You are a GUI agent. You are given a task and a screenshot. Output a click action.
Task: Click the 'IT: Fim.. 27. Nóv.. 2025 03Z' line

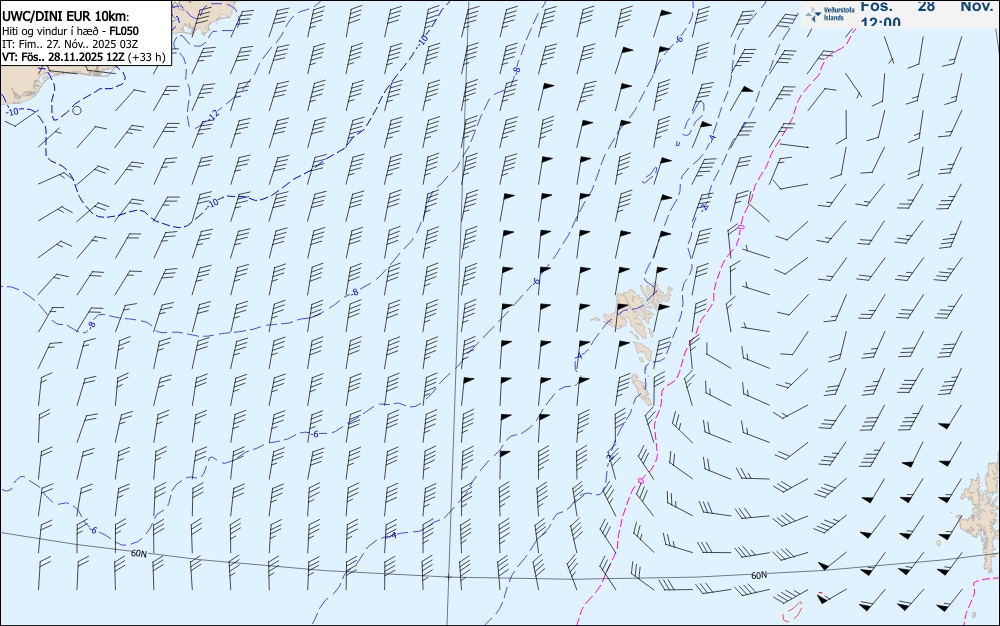pyautogui.click(x=70, y=44)
